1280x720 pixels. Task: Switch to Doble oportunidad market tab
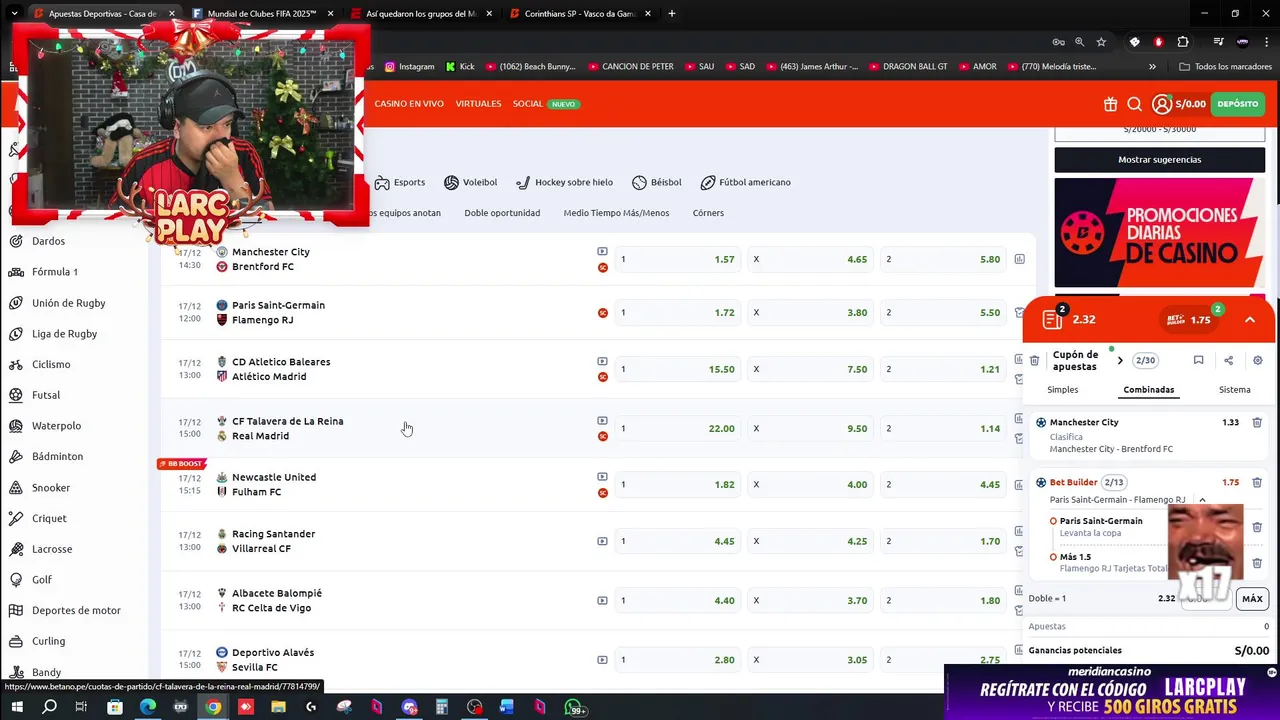pos(502,213)
